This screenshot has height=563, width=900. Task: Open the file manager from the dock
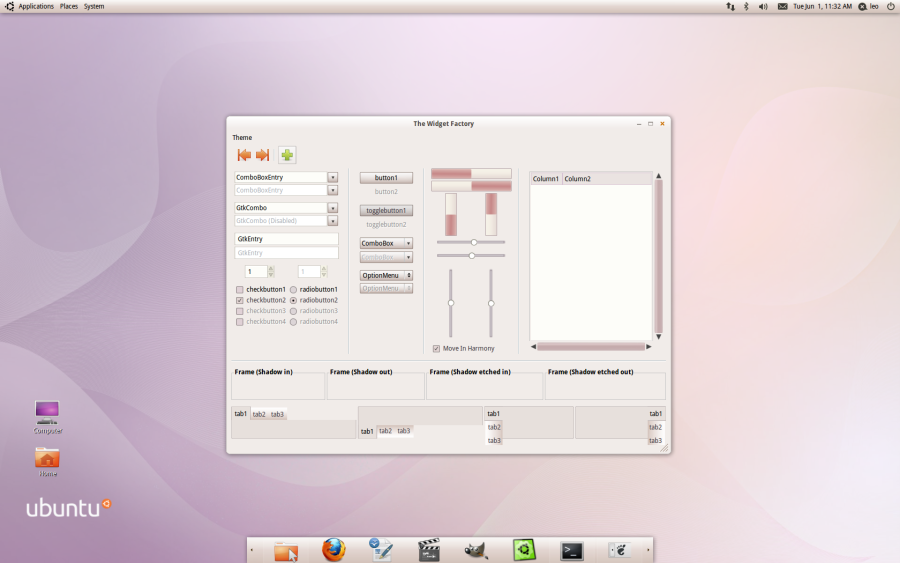(x=286, y=550)
